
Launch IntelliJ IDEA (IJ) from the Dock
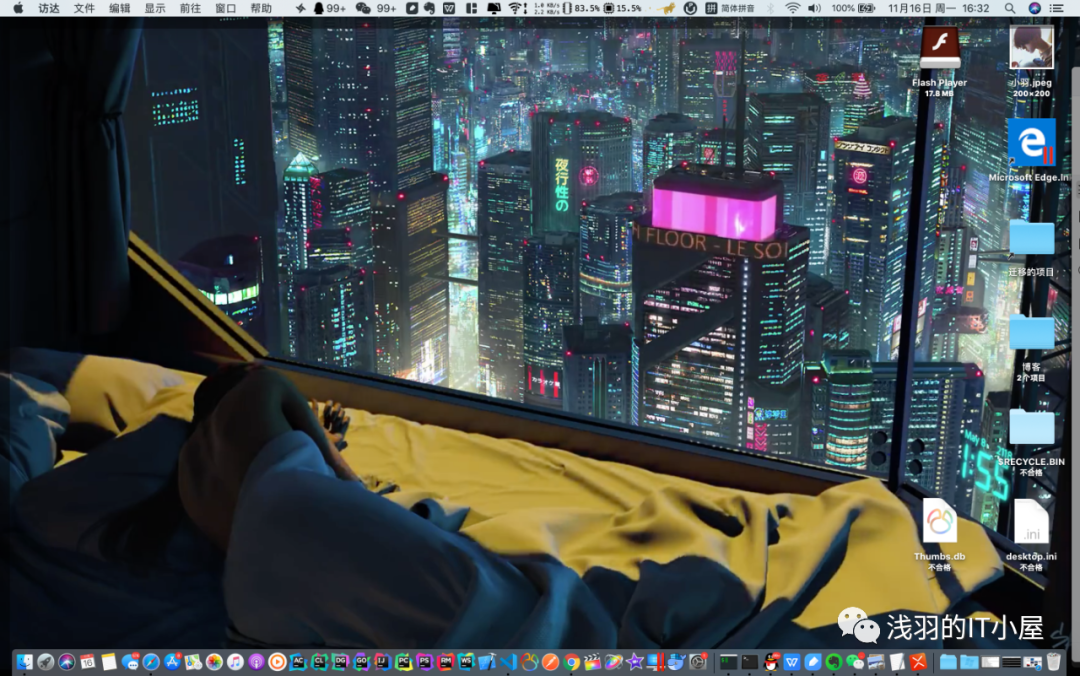(382, 662)
